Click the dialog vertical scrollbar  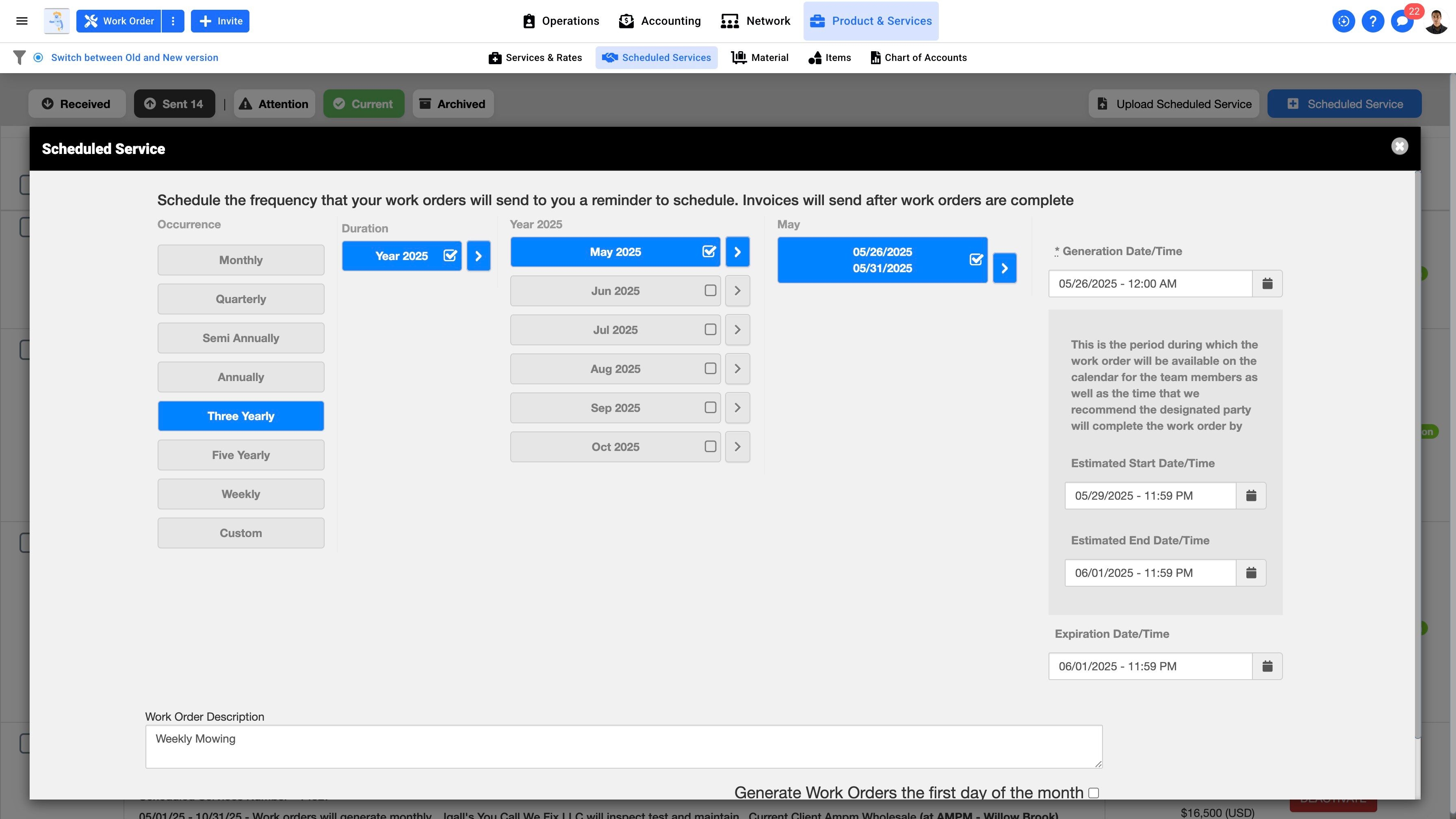pos(1417,452)
